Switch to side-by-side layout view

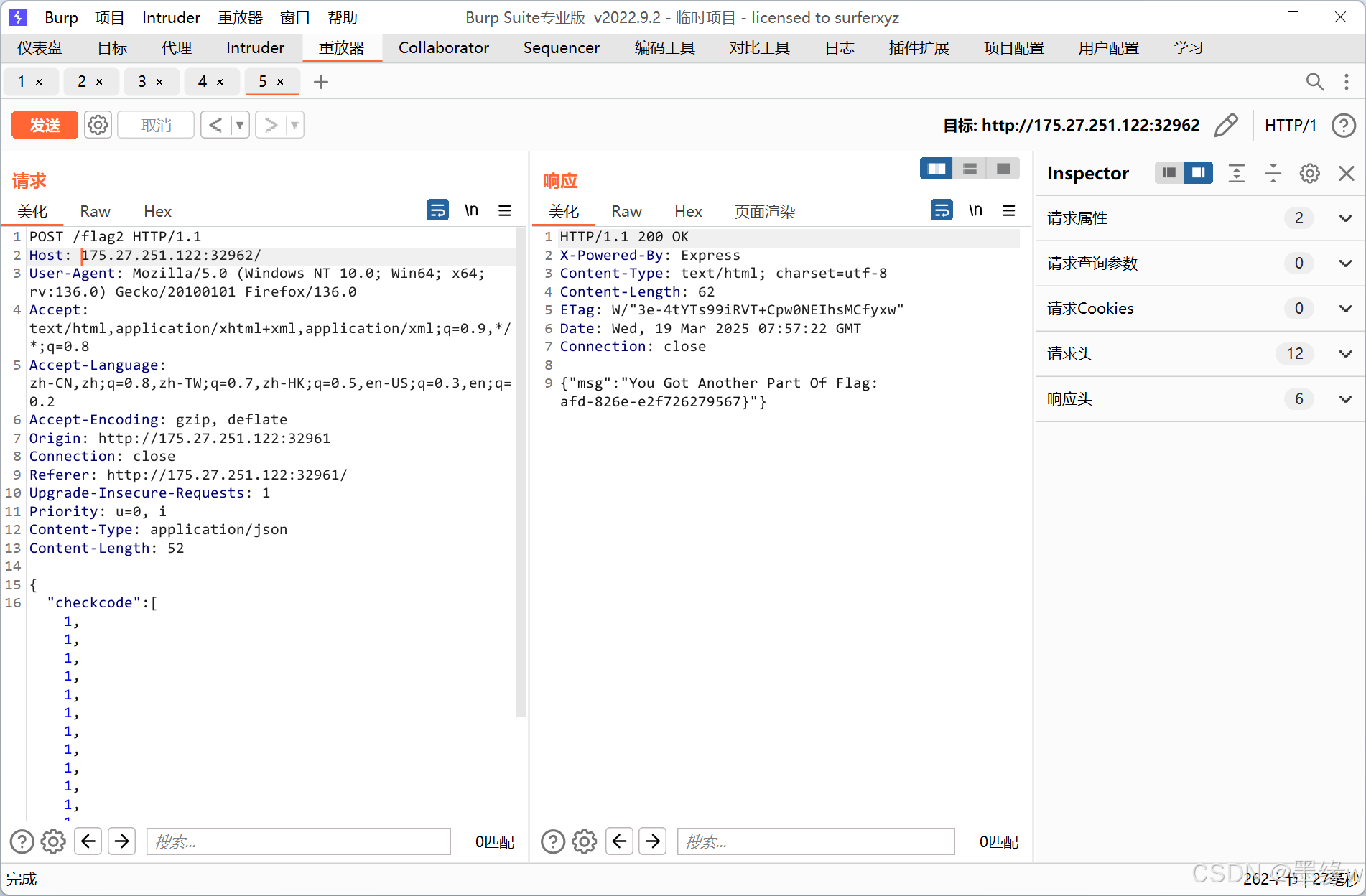pyautogui.click(x=937, y=169)
